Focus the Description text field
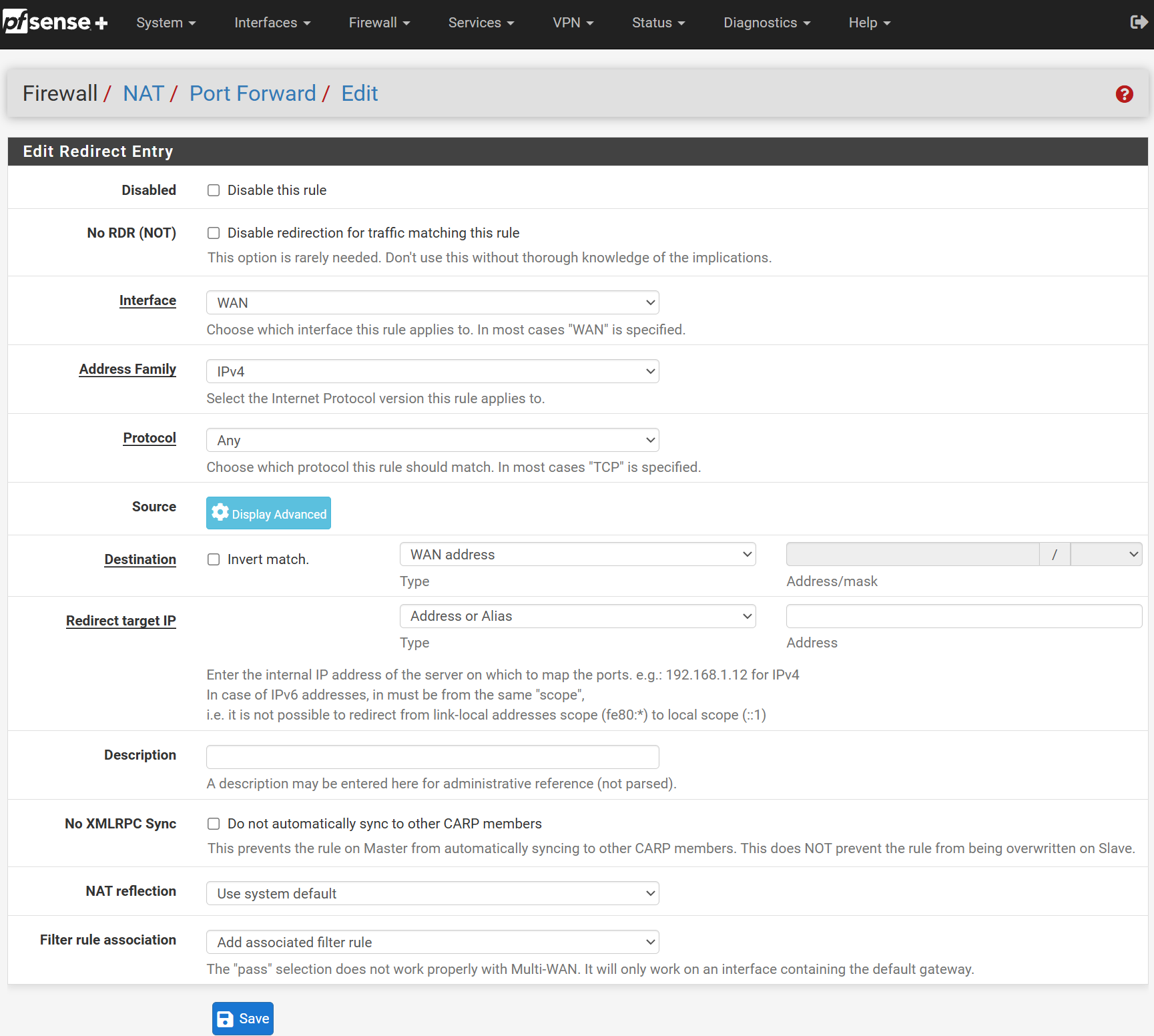Image resolution: width=1154 pixels, height=1036 pixels. (432, 757)
